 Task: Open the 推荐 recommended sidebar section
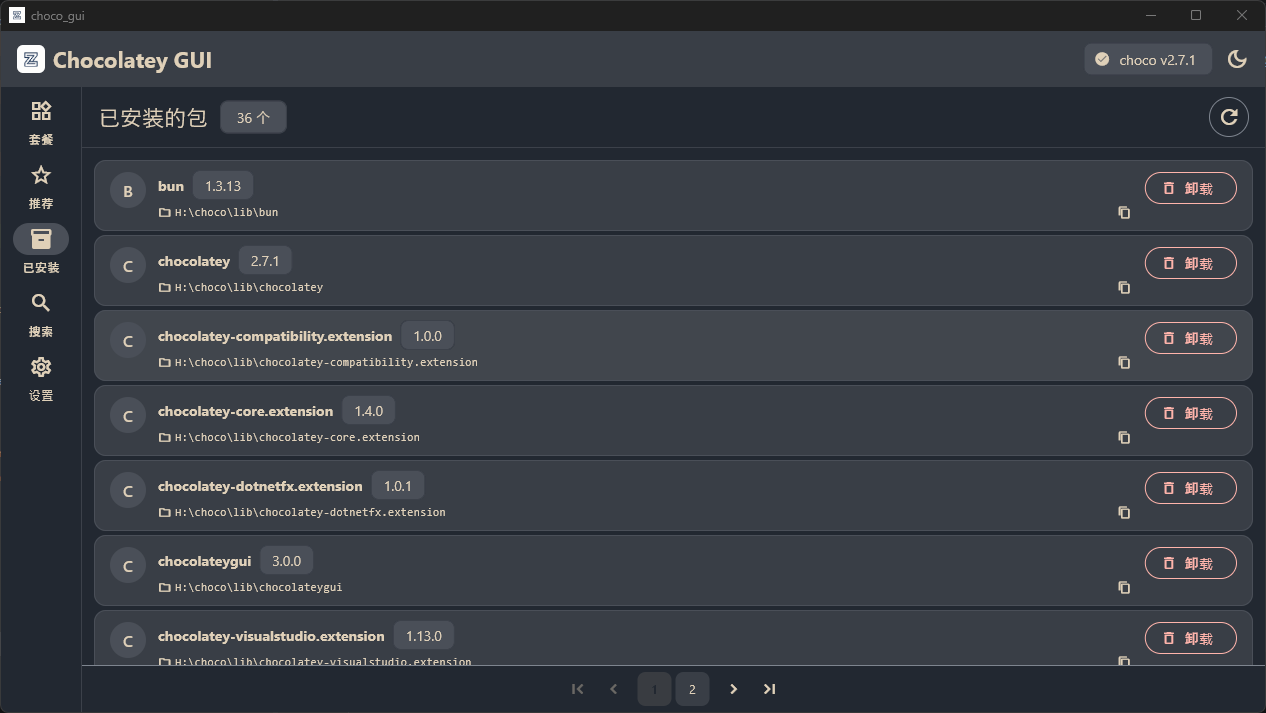(41, 187)
